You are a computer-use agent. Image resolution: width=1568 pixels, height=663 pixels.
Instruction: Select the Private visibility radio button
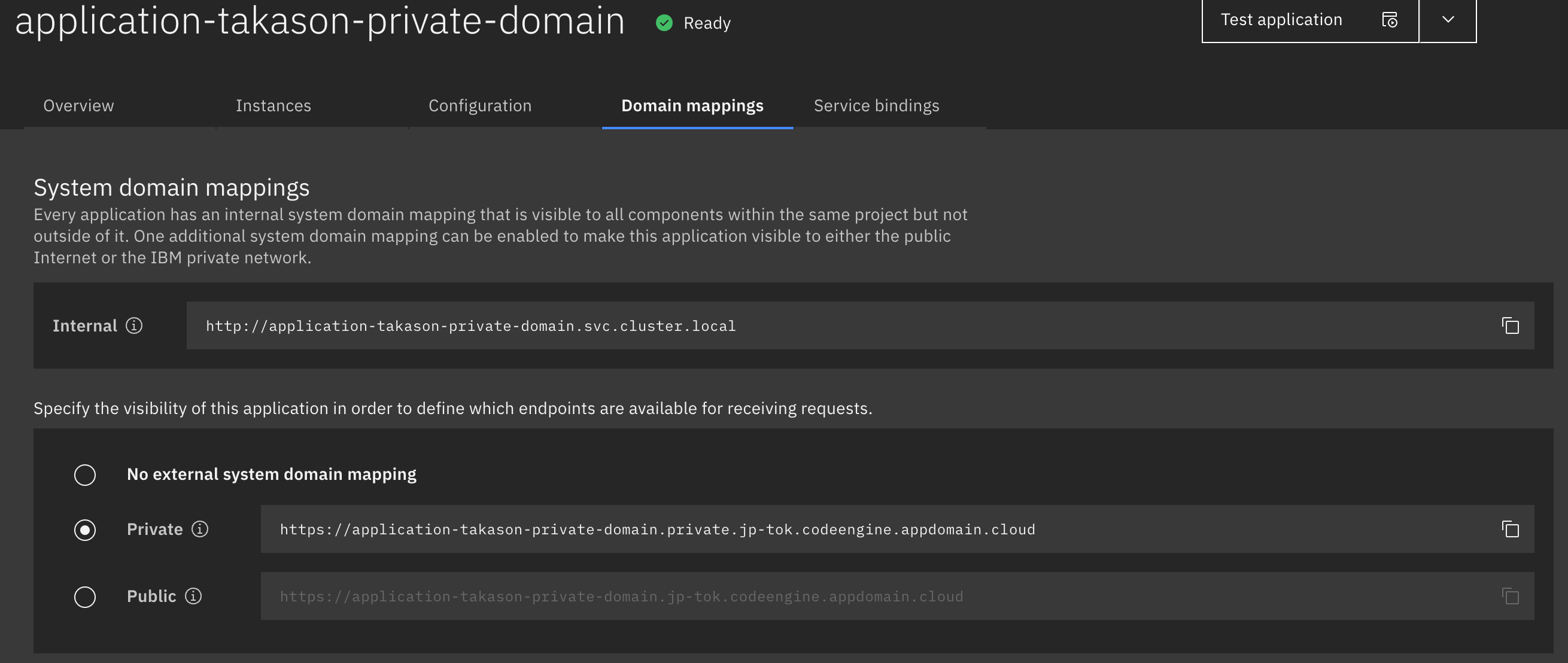pyautogui.click(x=85, y=530)
